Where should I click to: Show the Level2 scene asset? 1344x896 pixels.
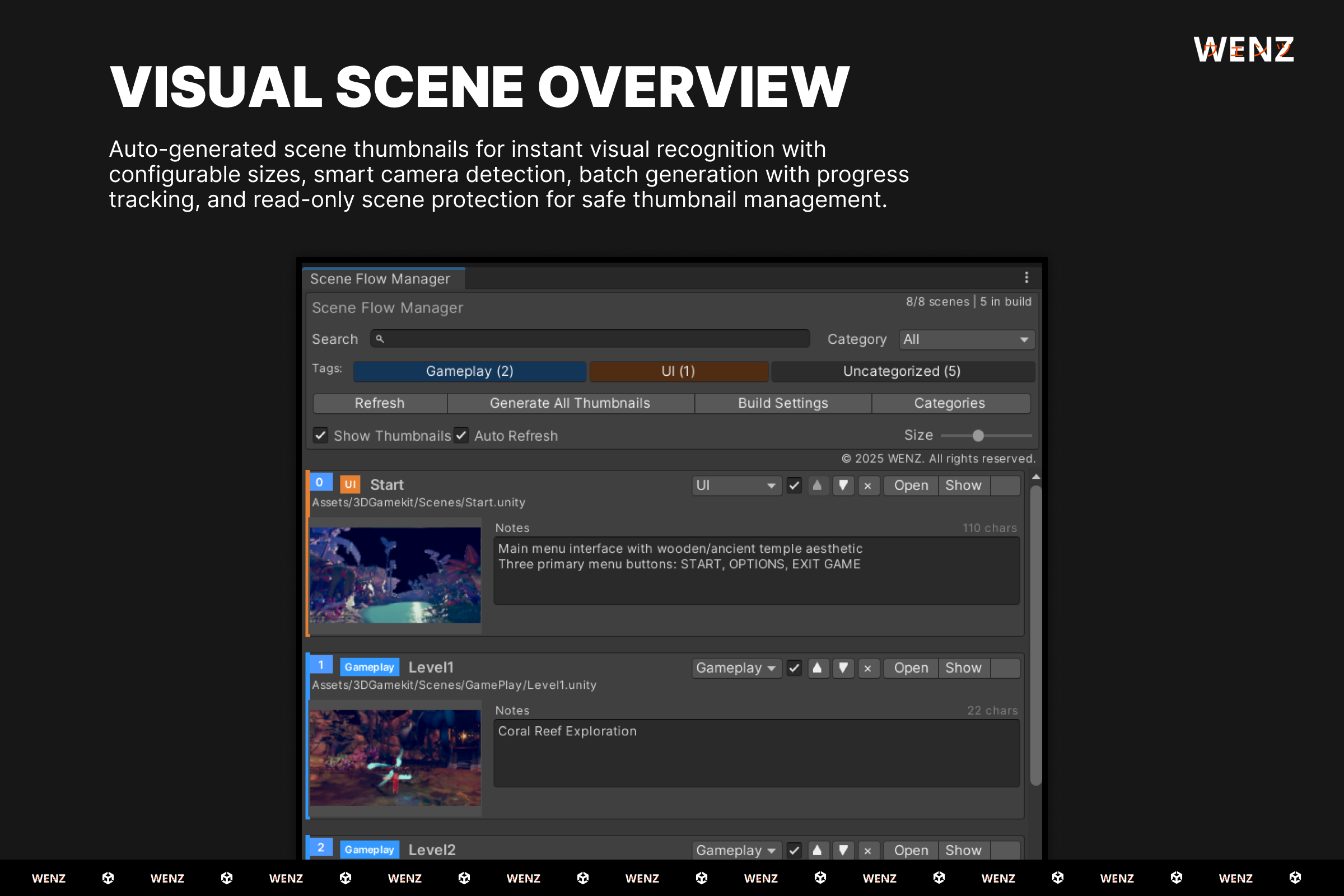963,850
